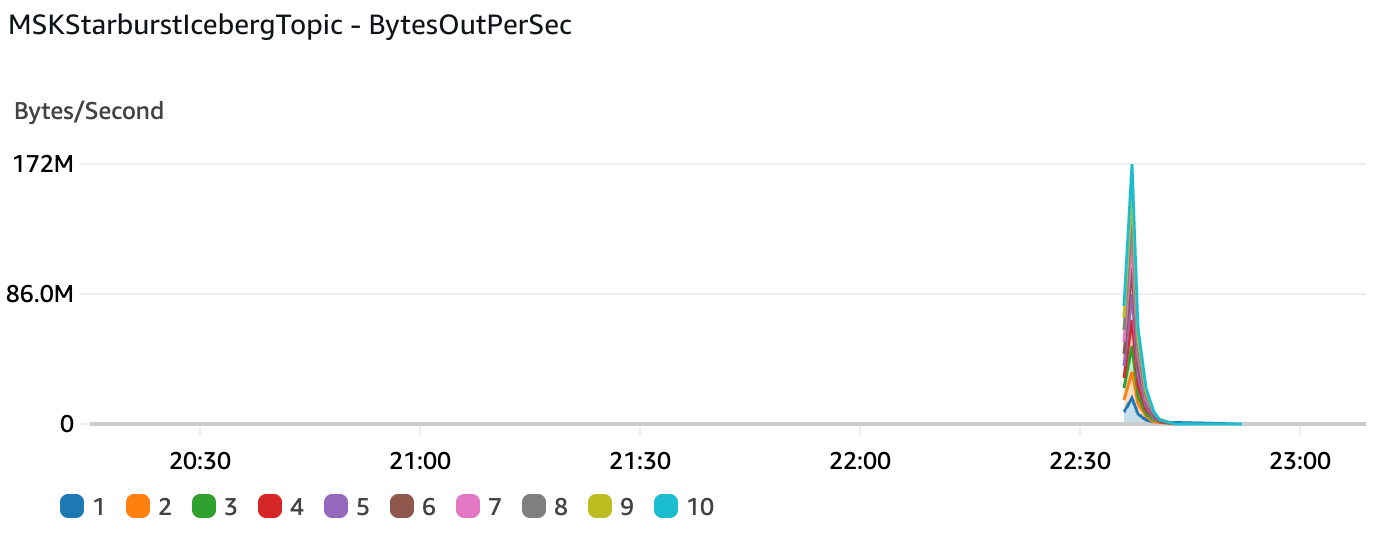Toggle the brown legend swatch for series 6
The height and width of the screenshot is (538, 1376).
pos(402,507)
